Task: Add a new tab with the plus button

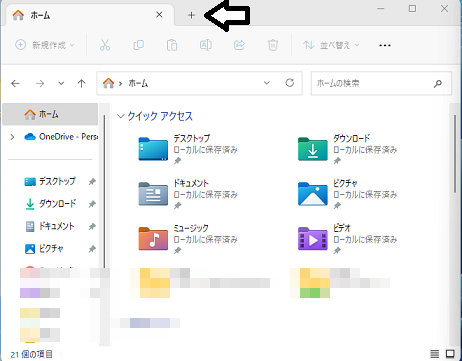Action: click(191, 15)
